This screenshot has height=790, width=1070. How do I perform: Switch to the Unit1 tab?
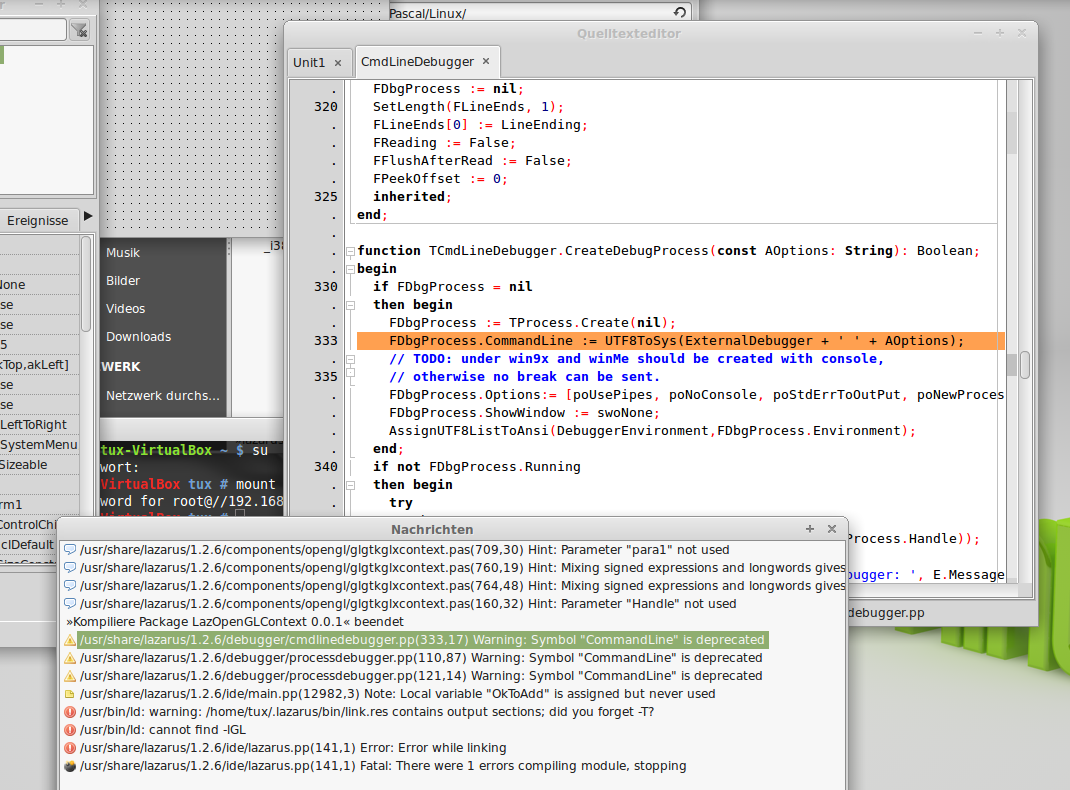(x=309, y=62)
